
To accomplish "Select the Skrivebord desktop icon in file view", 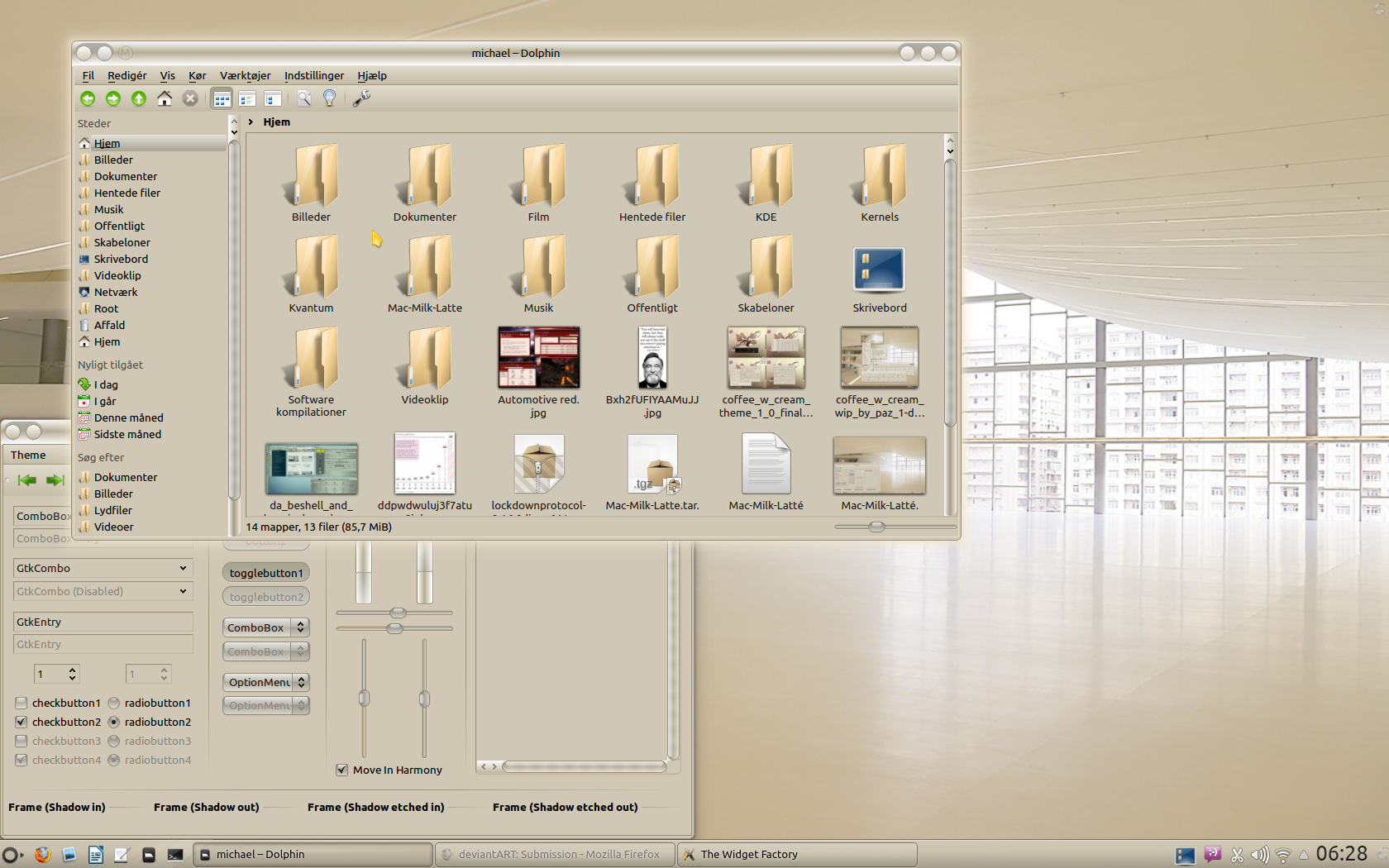I will pyautogui.click(x=880, y=269).
